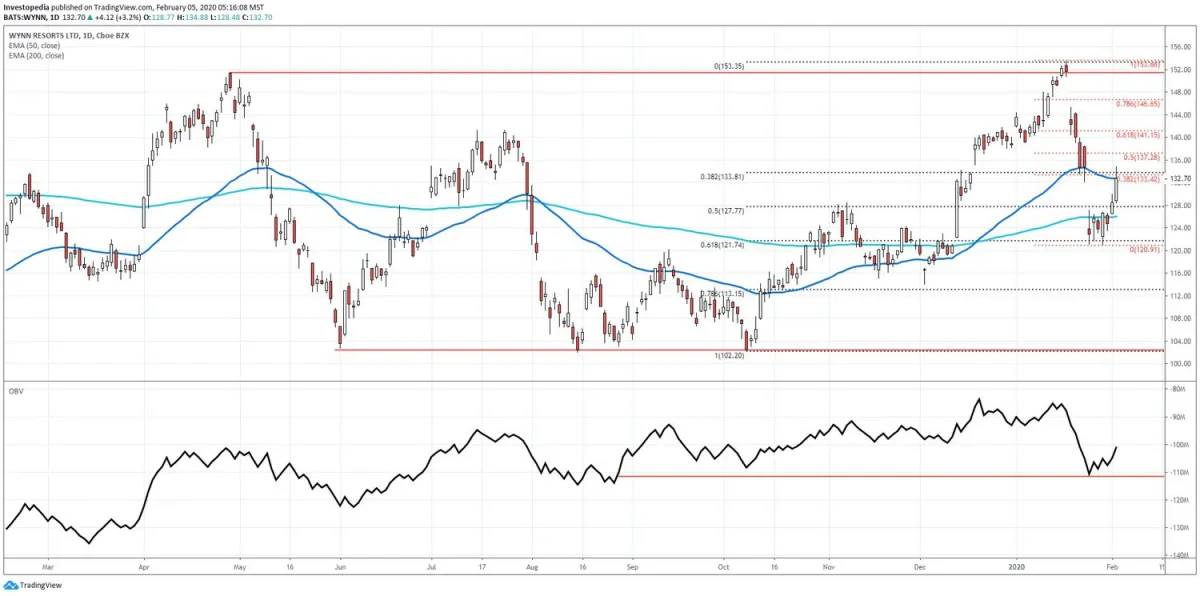Click the 148.00 price axis label

(1181, 92)
